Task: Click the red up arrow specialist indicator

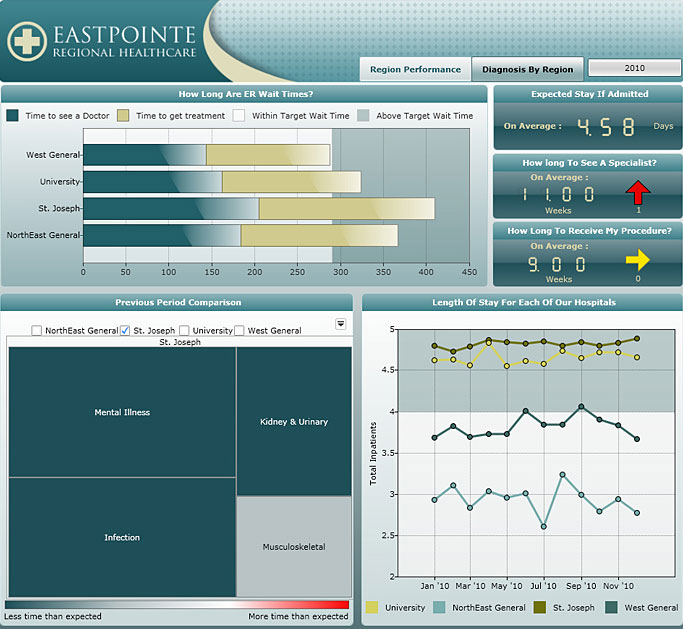Action: click(638, 190)
